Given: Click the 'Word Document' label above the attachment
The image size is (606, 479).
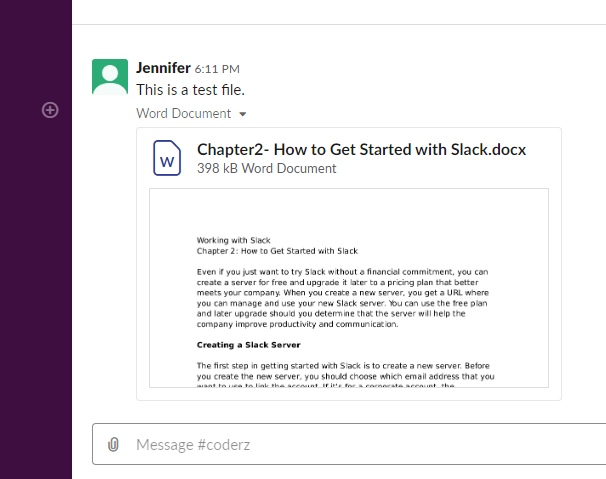Looking at the screenshot, I should tap(184, 113).
